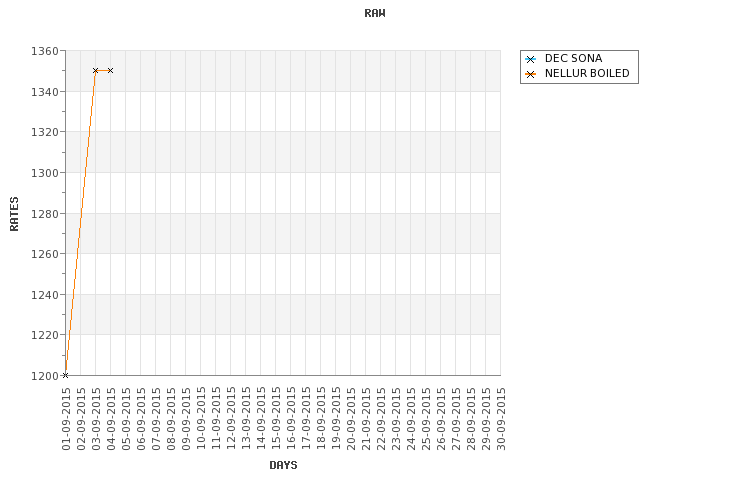Select the data point at 04-09-2015
This screenshot has height=500, width=750.
pyautogui.click(x=110, y=70)
